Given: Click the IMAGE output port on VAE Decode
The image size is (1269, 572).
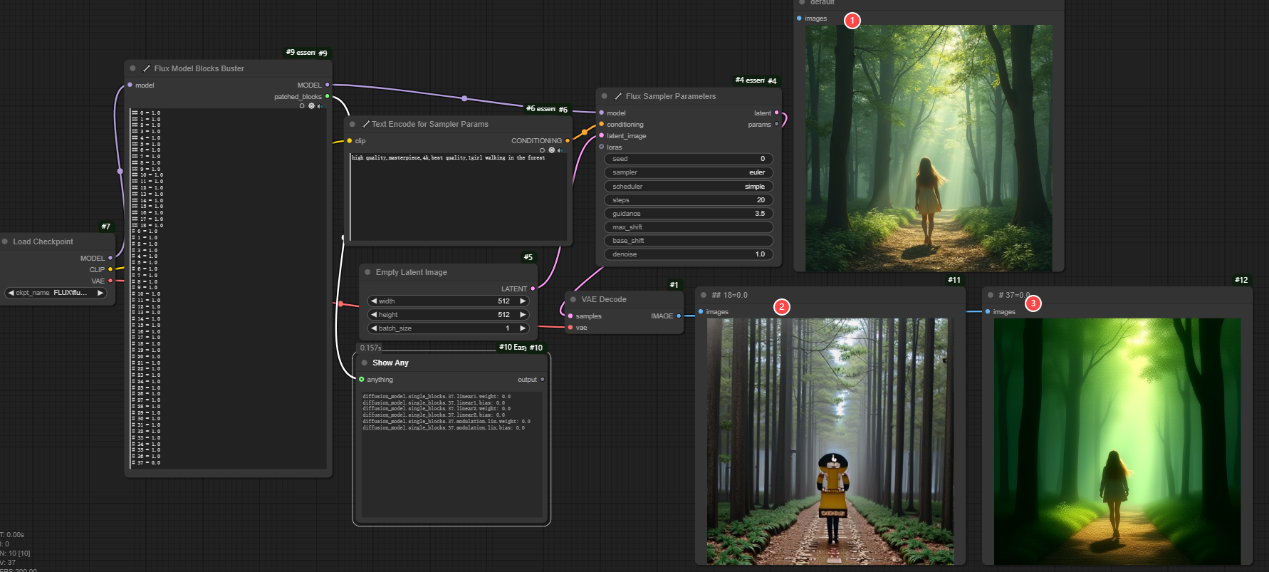Looking at the screenshot, I should 679,315.
